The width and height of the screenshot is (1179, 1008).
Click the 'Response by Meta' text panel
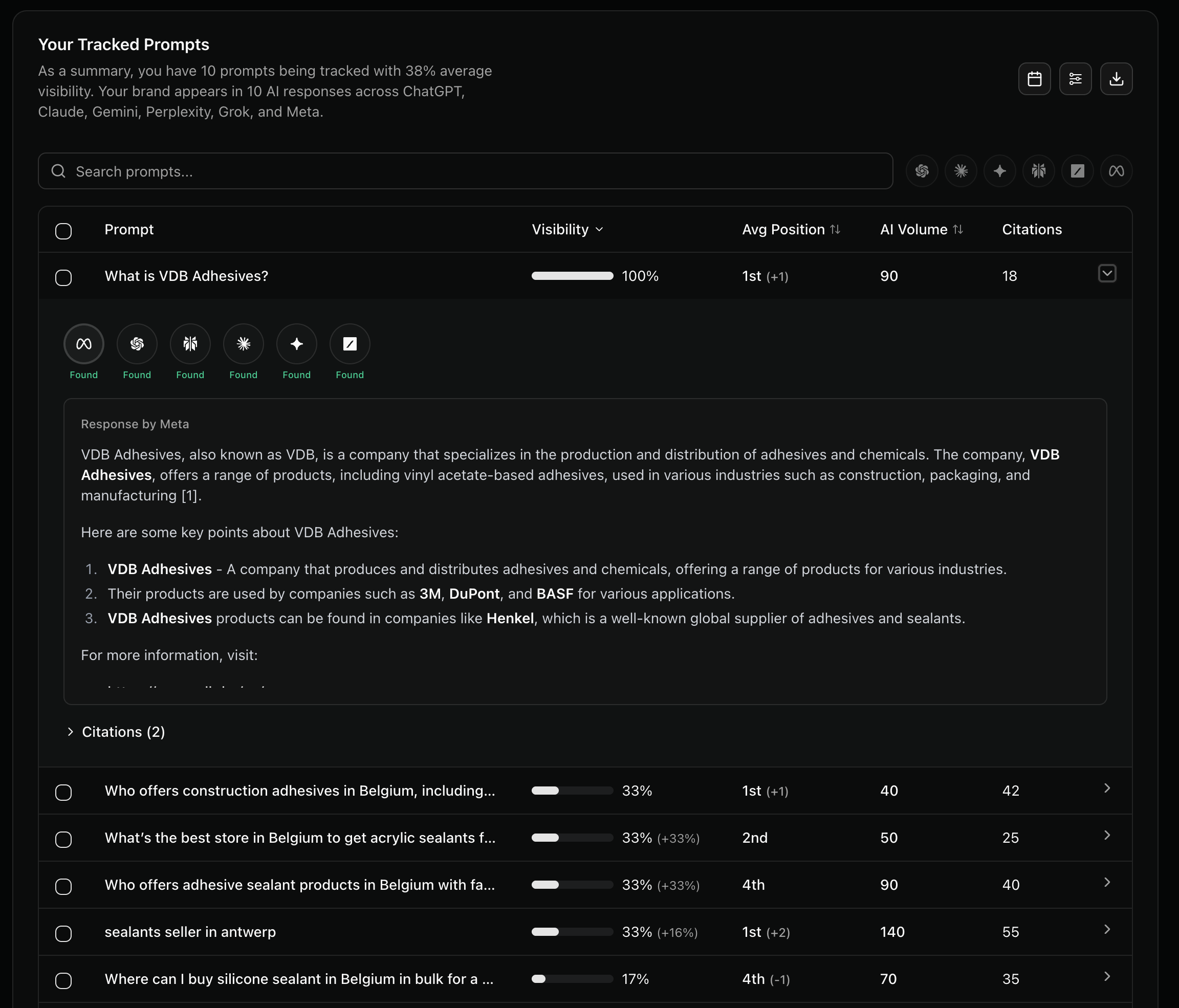[x=585, y=551]
